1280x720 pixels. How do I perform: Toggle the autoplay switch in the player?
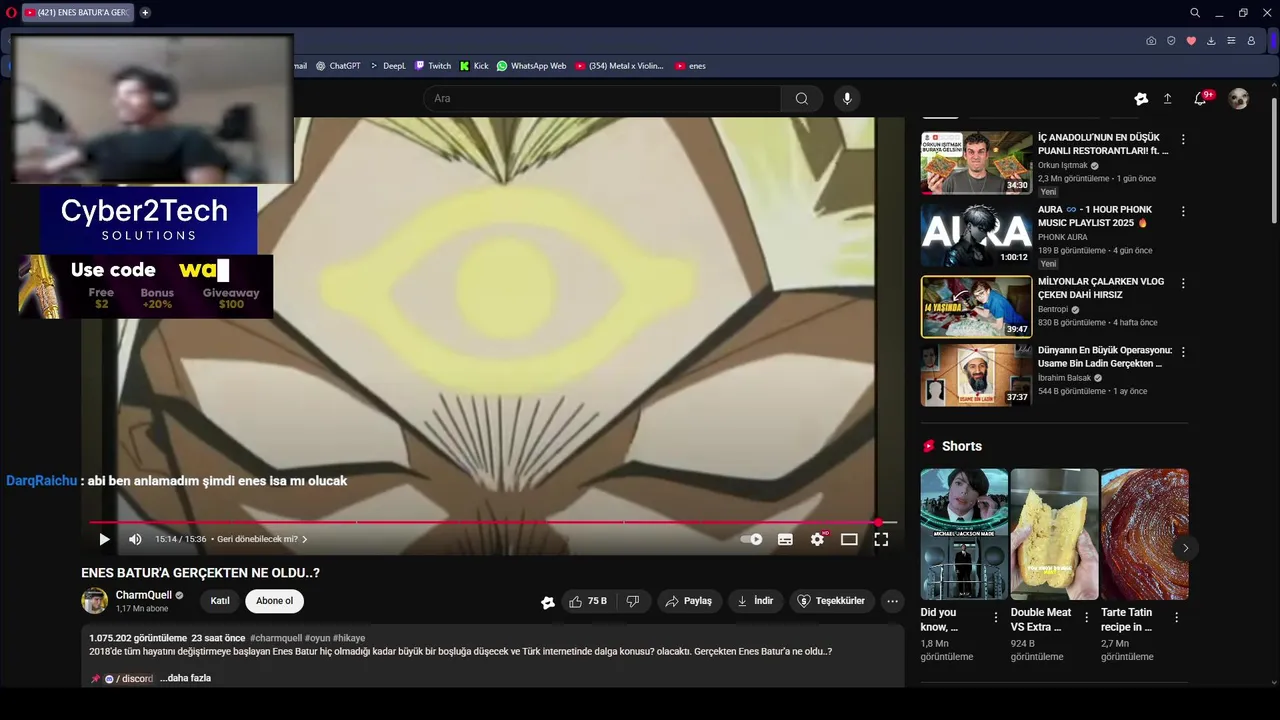751,539
